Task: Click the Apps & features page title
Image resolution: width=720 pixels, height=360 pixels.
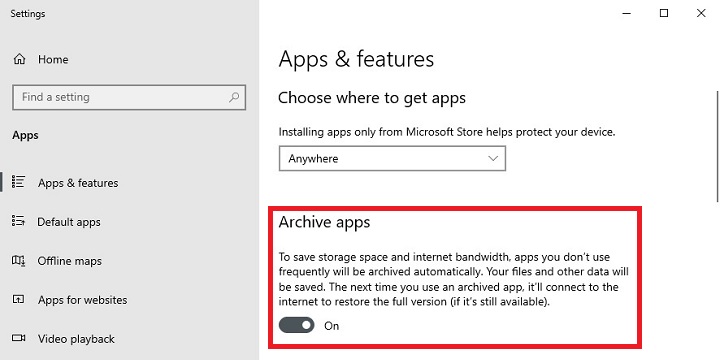Action: tap(356, 60)
